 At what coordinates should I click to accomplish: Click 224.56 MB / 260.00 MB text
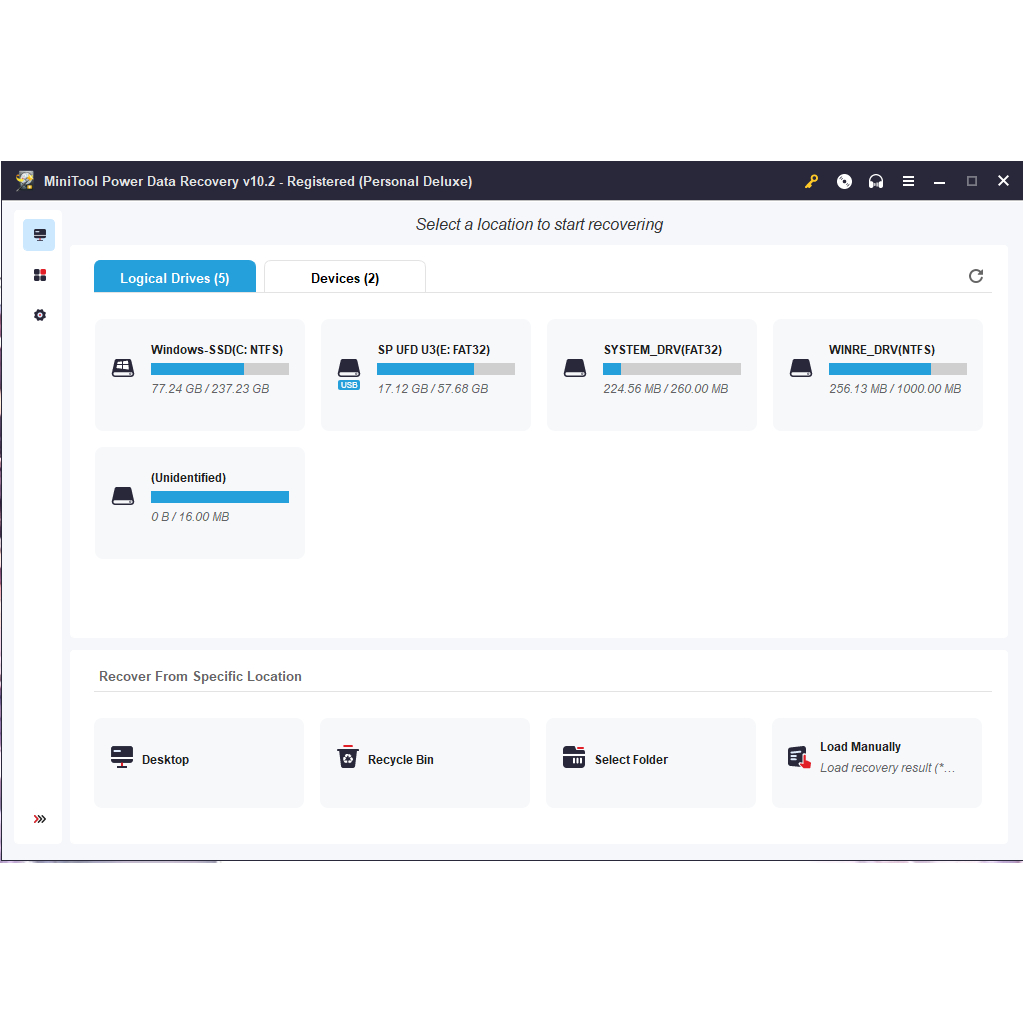point(665,389)
